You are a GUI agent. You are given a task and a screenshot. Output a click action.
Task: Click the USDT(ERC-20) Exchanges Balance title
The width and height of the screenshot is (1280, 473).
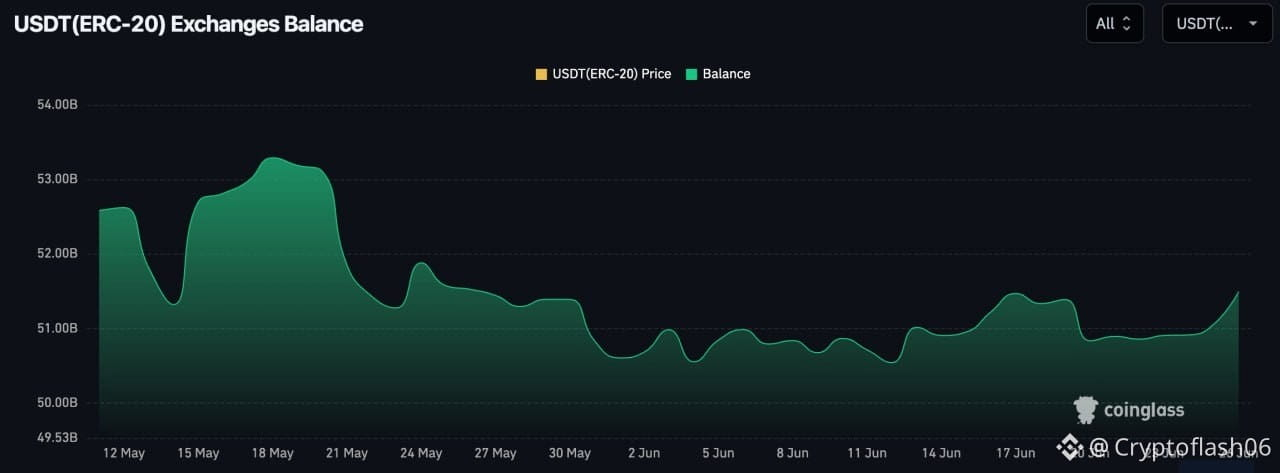pyautogui.click(x=188, y=24)
